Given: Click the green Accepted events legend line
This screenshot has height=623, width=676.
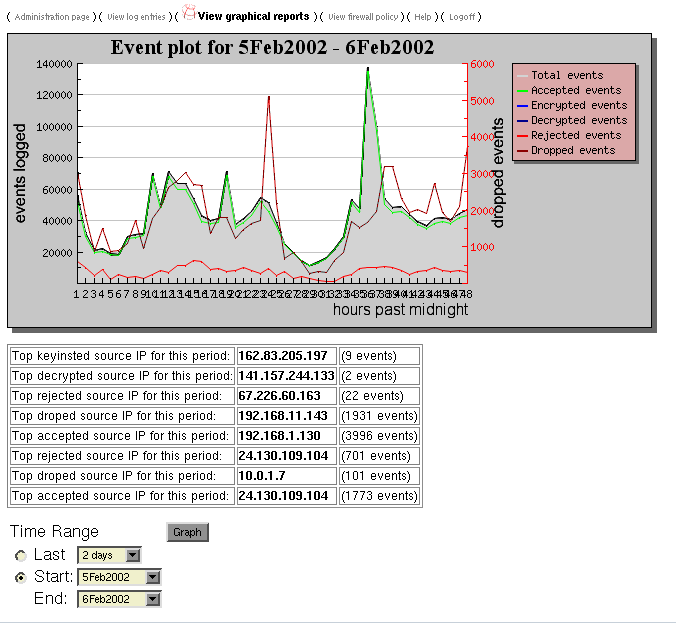Looking at the screenshot, I should click(x=521, y=90).
